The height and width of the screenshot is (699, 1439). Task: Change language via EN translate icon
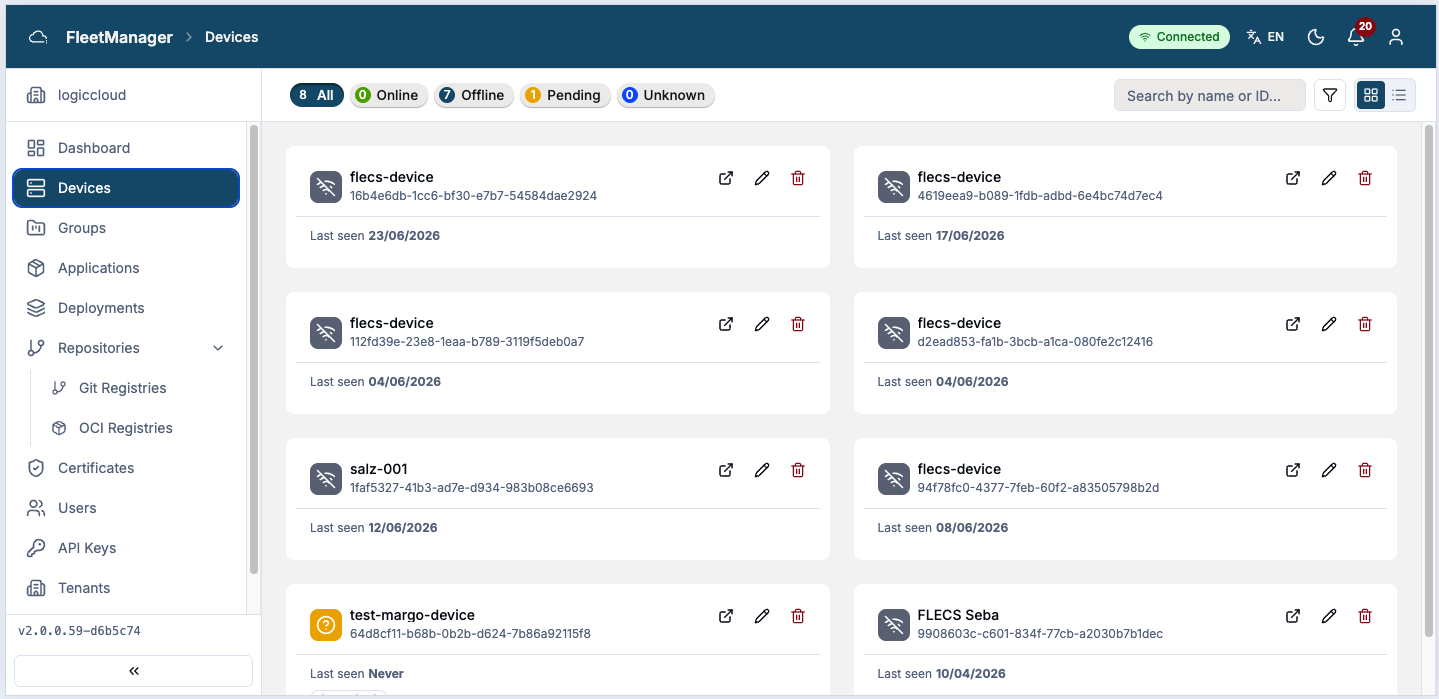click(x=1265, y=37)
